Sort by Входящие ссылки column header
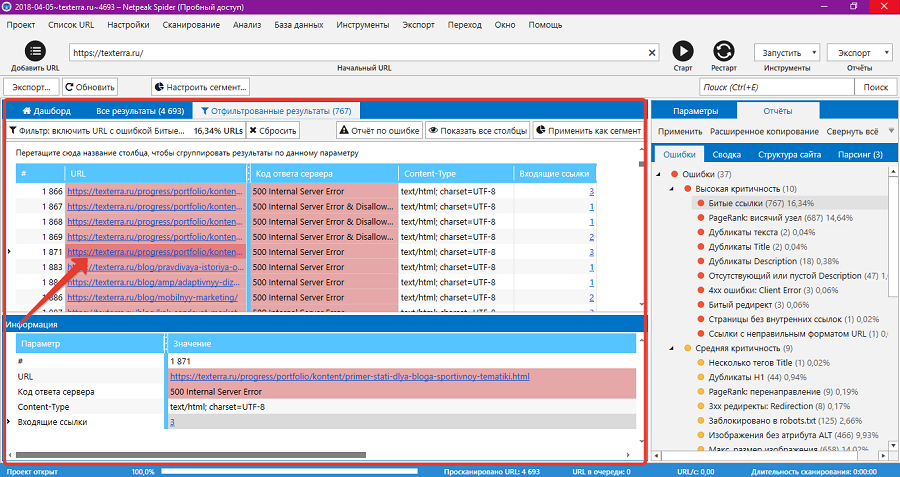Screen dimensions: 900x477 coord(555,173)
